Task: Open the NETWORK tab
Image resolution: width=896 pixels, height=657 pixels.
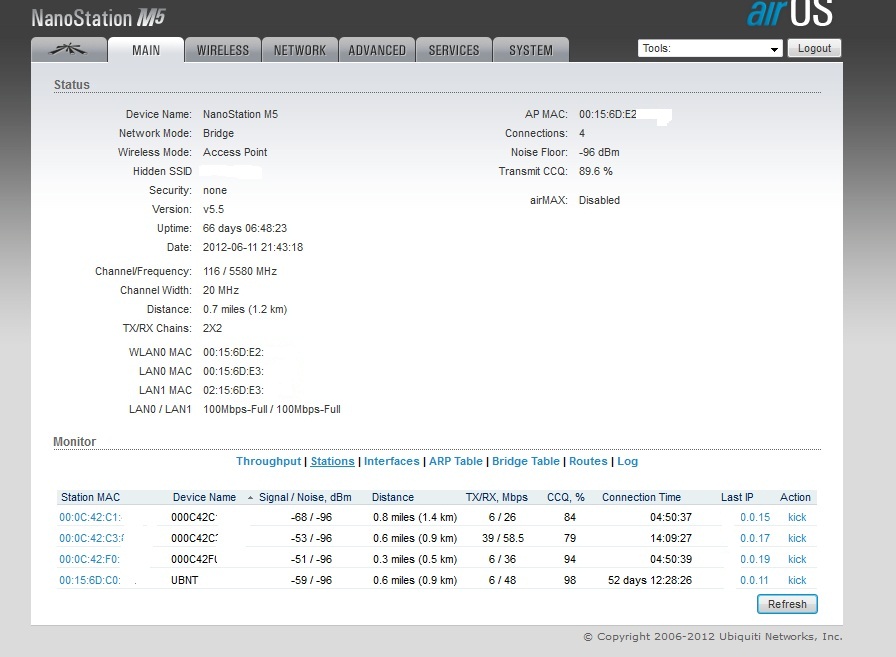Action: click(x=300, y=50)
